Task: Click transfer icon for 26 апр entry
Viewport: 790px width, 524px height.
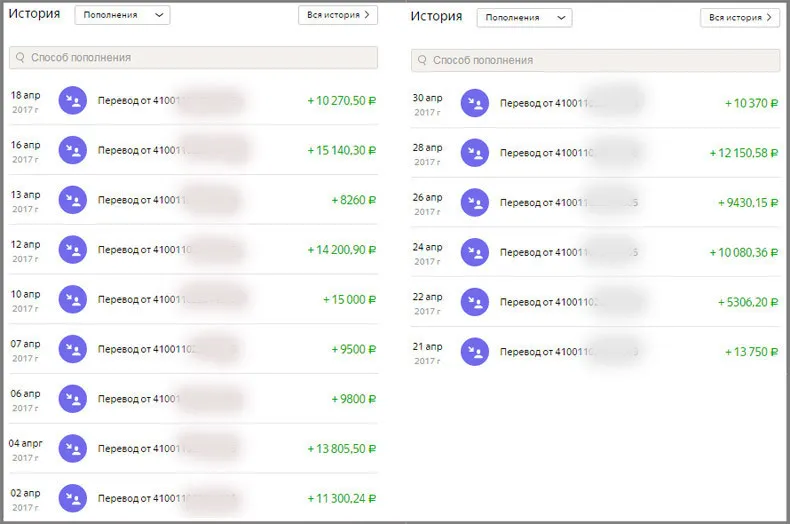Action: click(474, 203)
